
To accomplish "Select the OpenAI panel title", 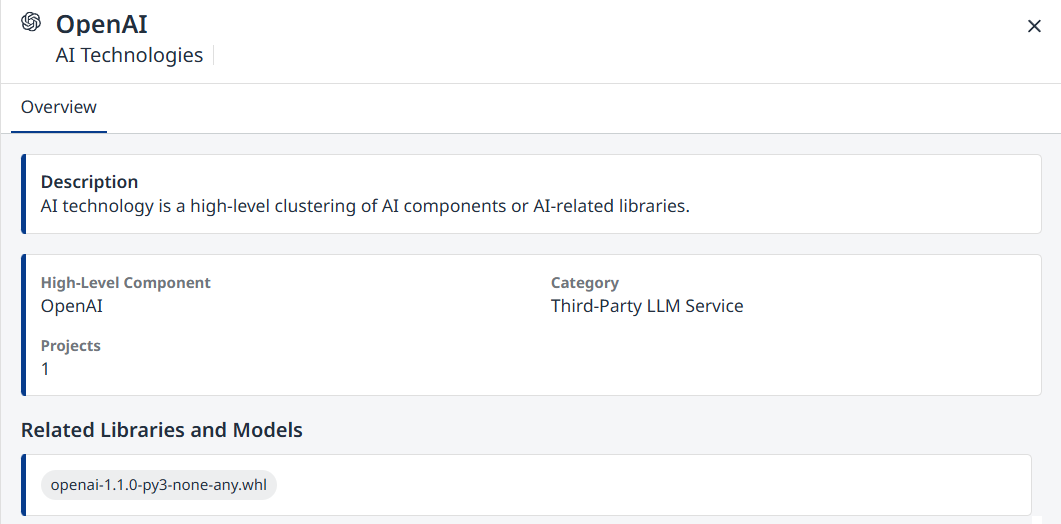I will [x=102, y=24].
